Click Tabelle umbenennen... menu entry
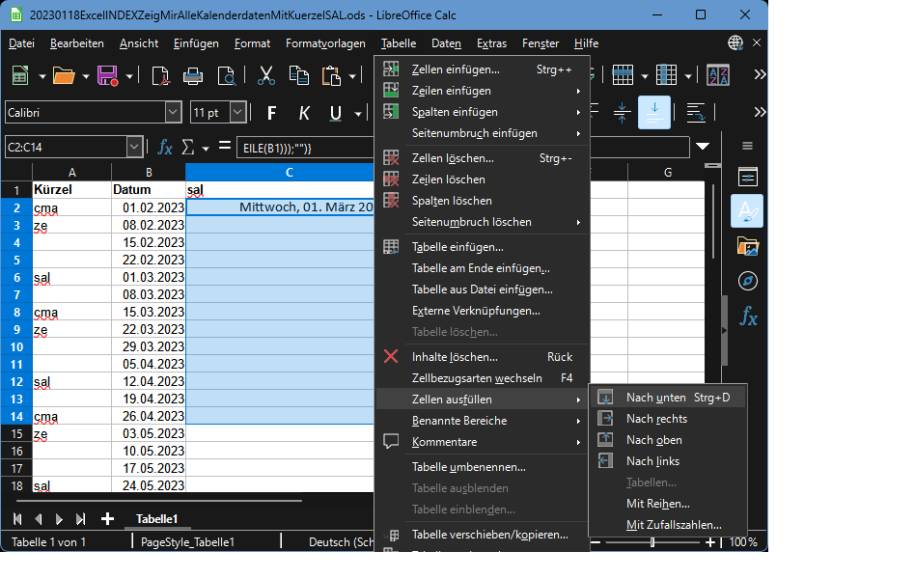This screenshot has height=579, width=915. pos(468,466)
